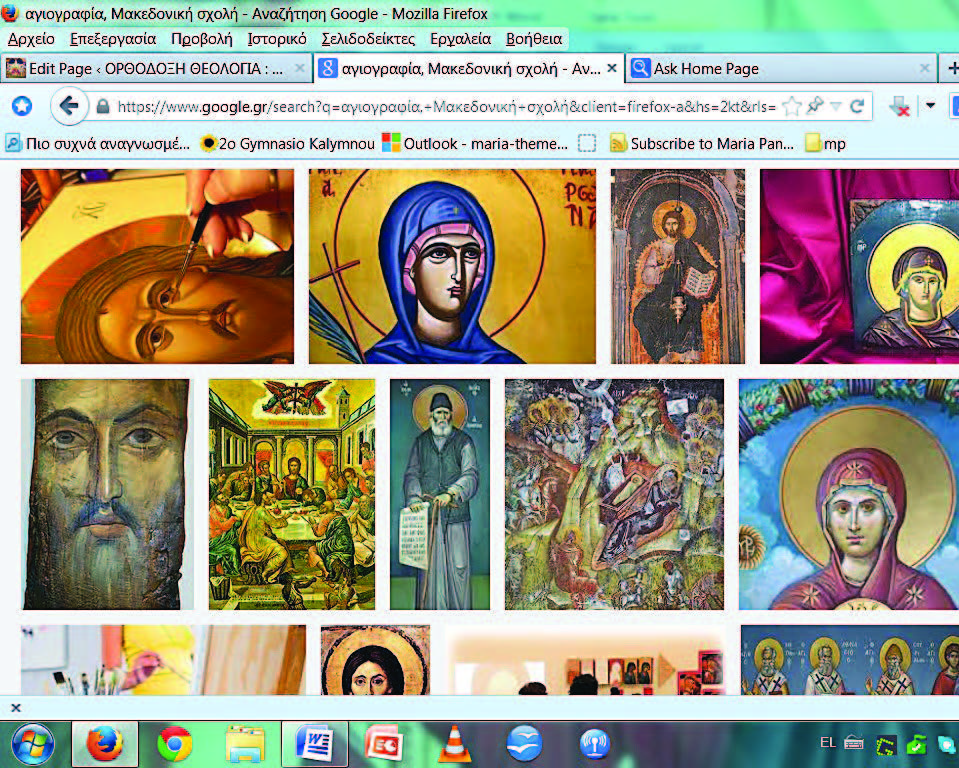Viewport: 959px width, 768px height.
Task: Click the reload page icon
Action: pos(857,106)
